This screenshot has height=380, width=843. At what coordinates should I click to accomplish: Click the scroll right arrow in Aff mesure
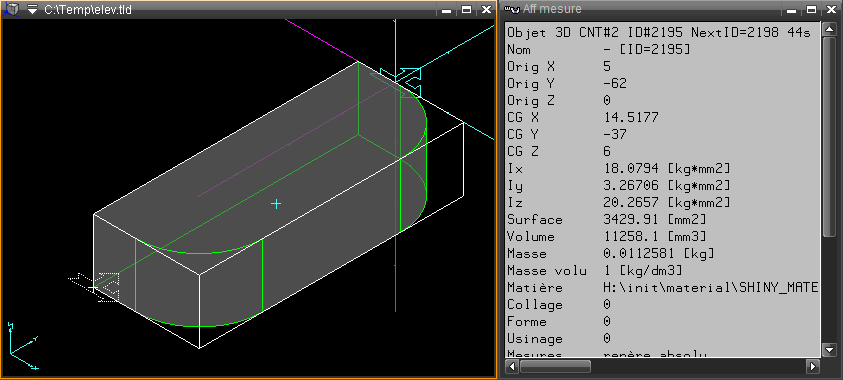pos(813,367)
